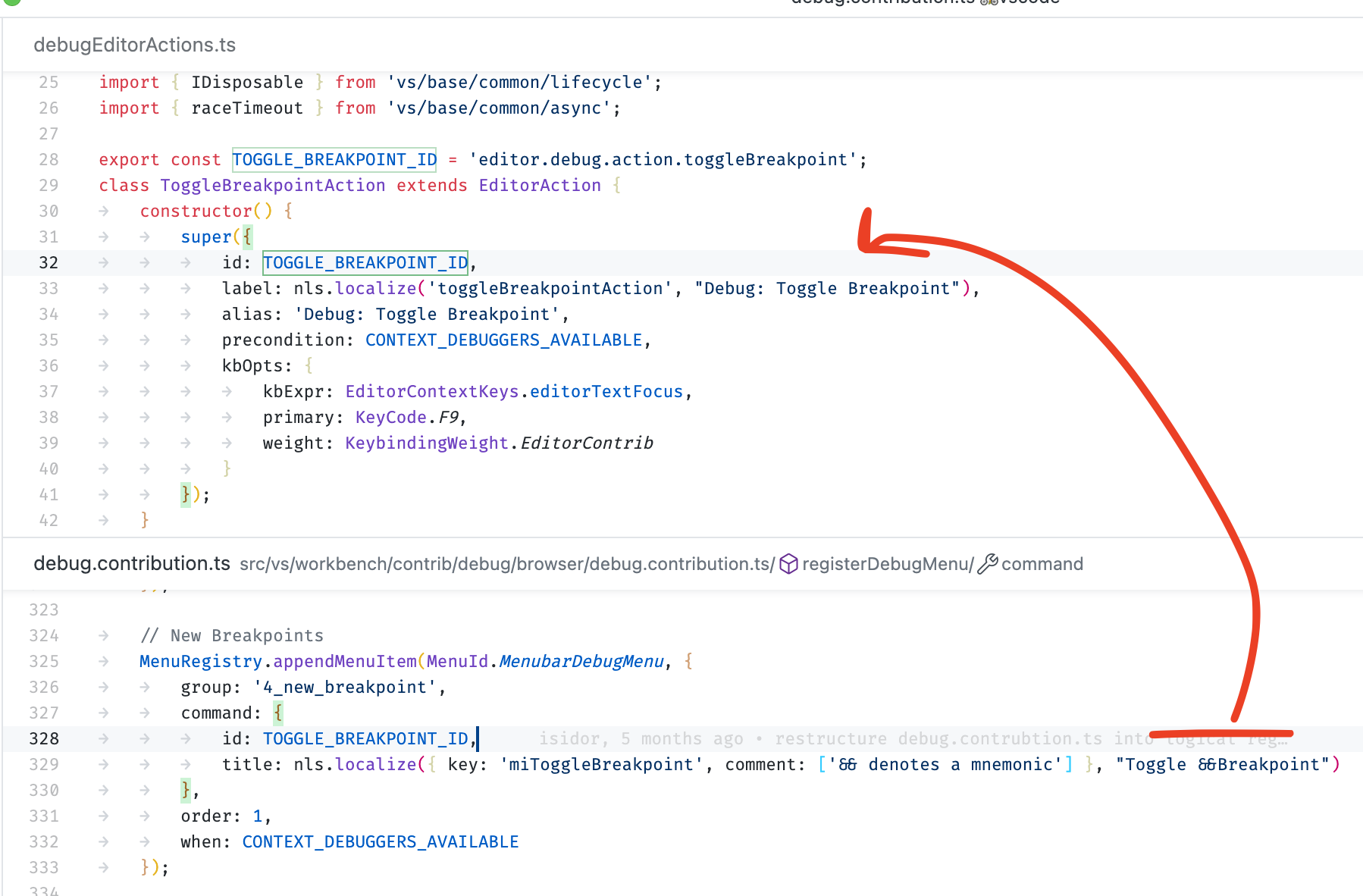This screenshot has height=896, width=1363.
Task: Click the EditorAction class reference on line 29
Action: (x=539, y=185)
